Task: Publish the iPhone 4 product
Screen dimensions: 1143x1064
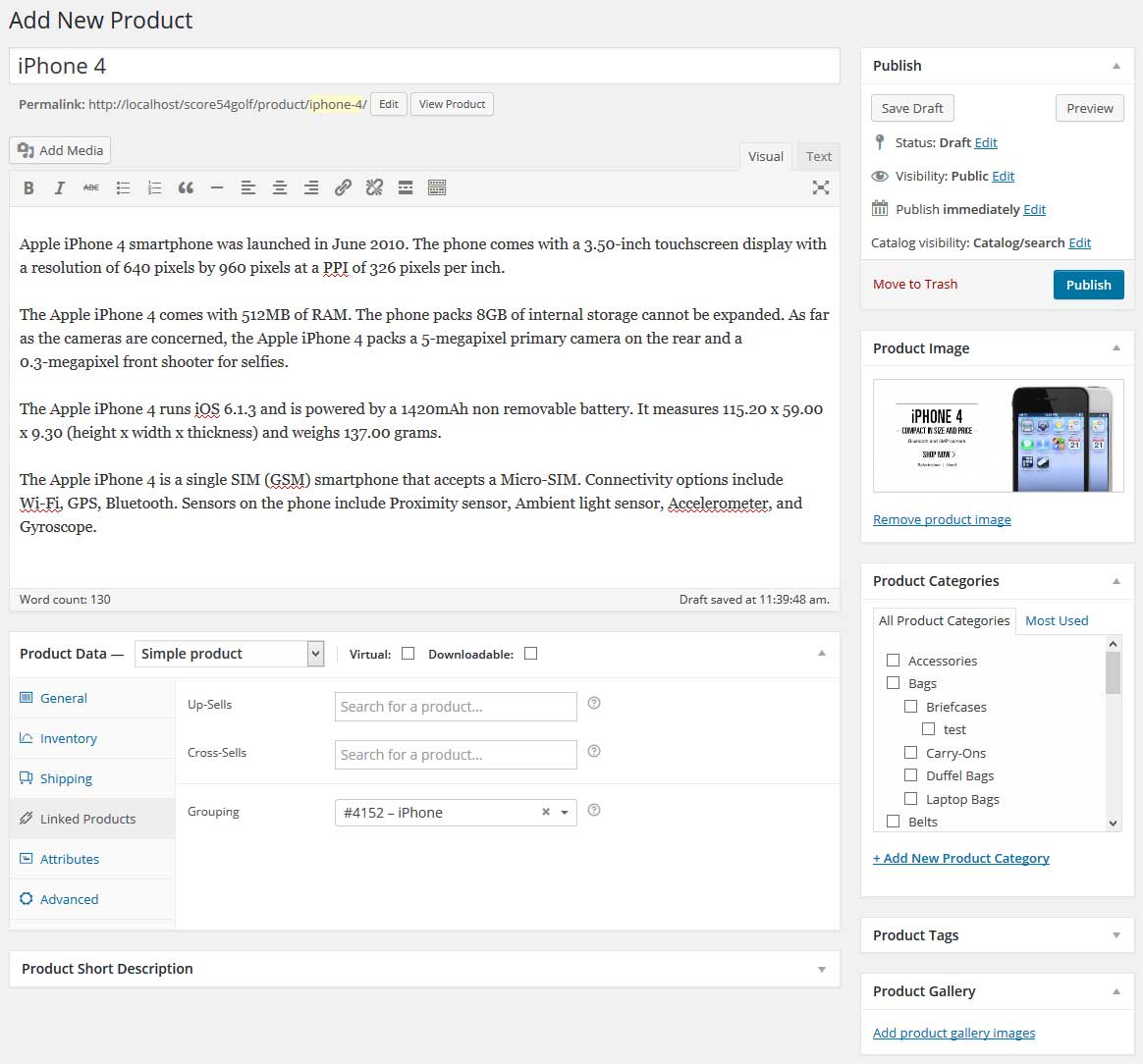Action: [x=1088, y=284]
